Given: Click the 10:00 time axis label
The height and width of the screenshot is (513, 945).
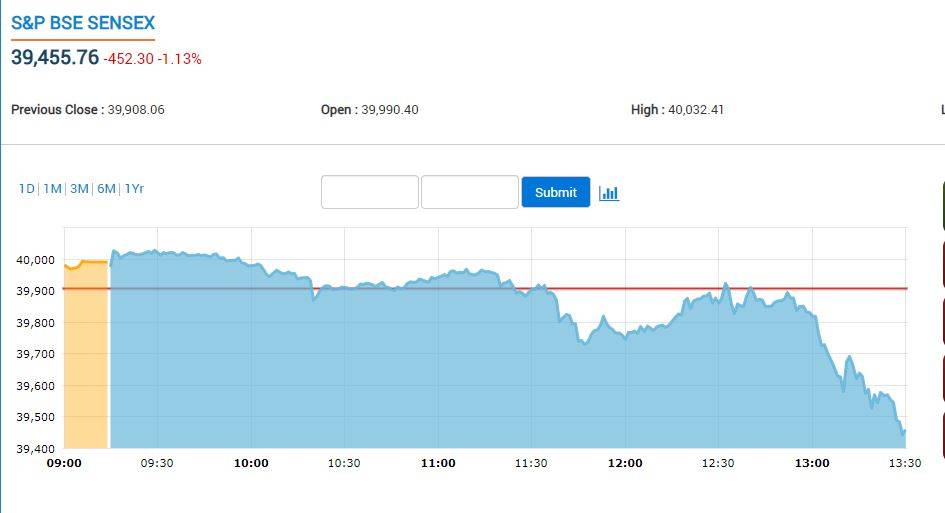Looking at the screenshot, I should click(x=251, y=463).
